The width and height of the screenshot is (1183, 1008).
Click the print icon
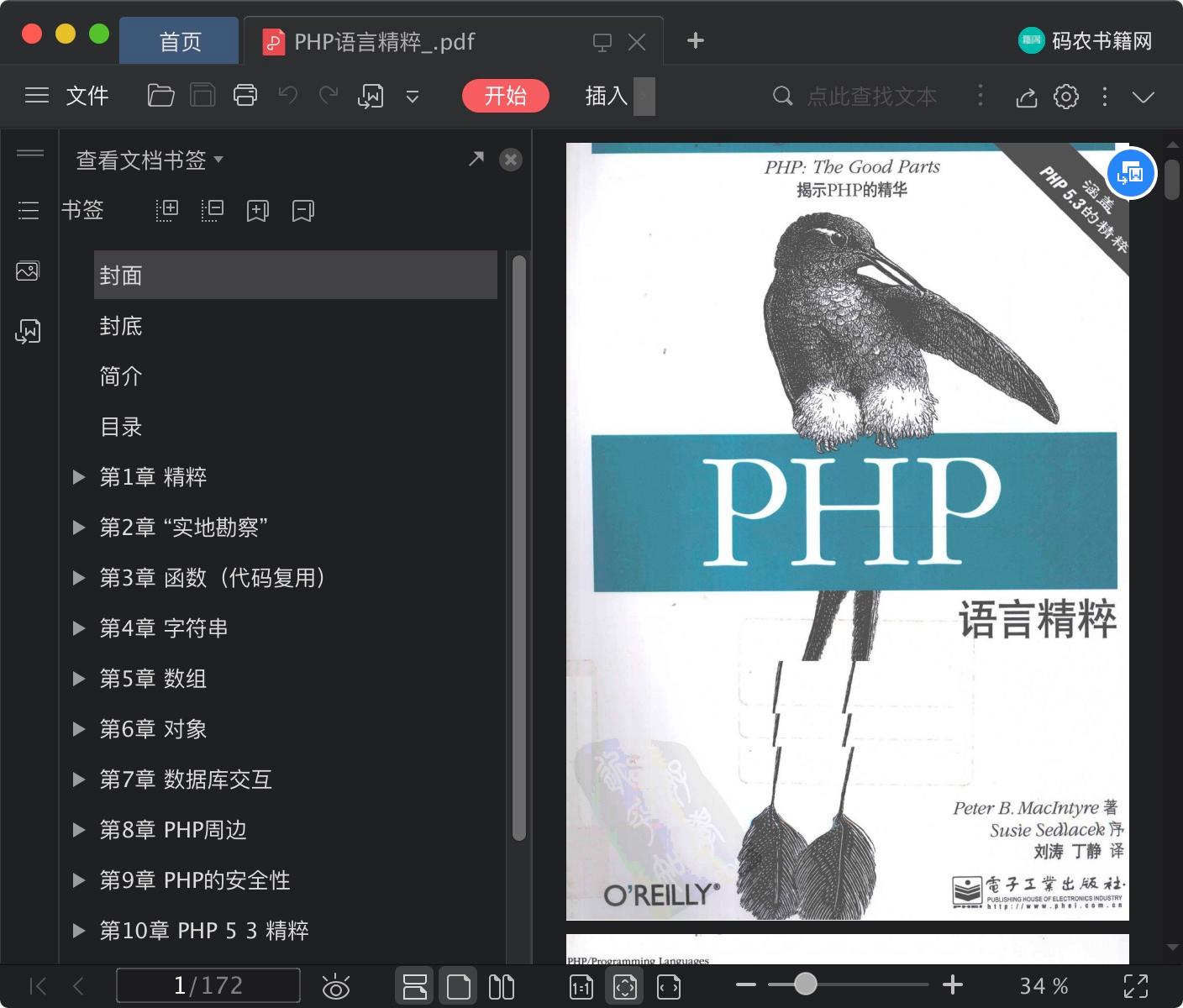(x=245, y=96)
